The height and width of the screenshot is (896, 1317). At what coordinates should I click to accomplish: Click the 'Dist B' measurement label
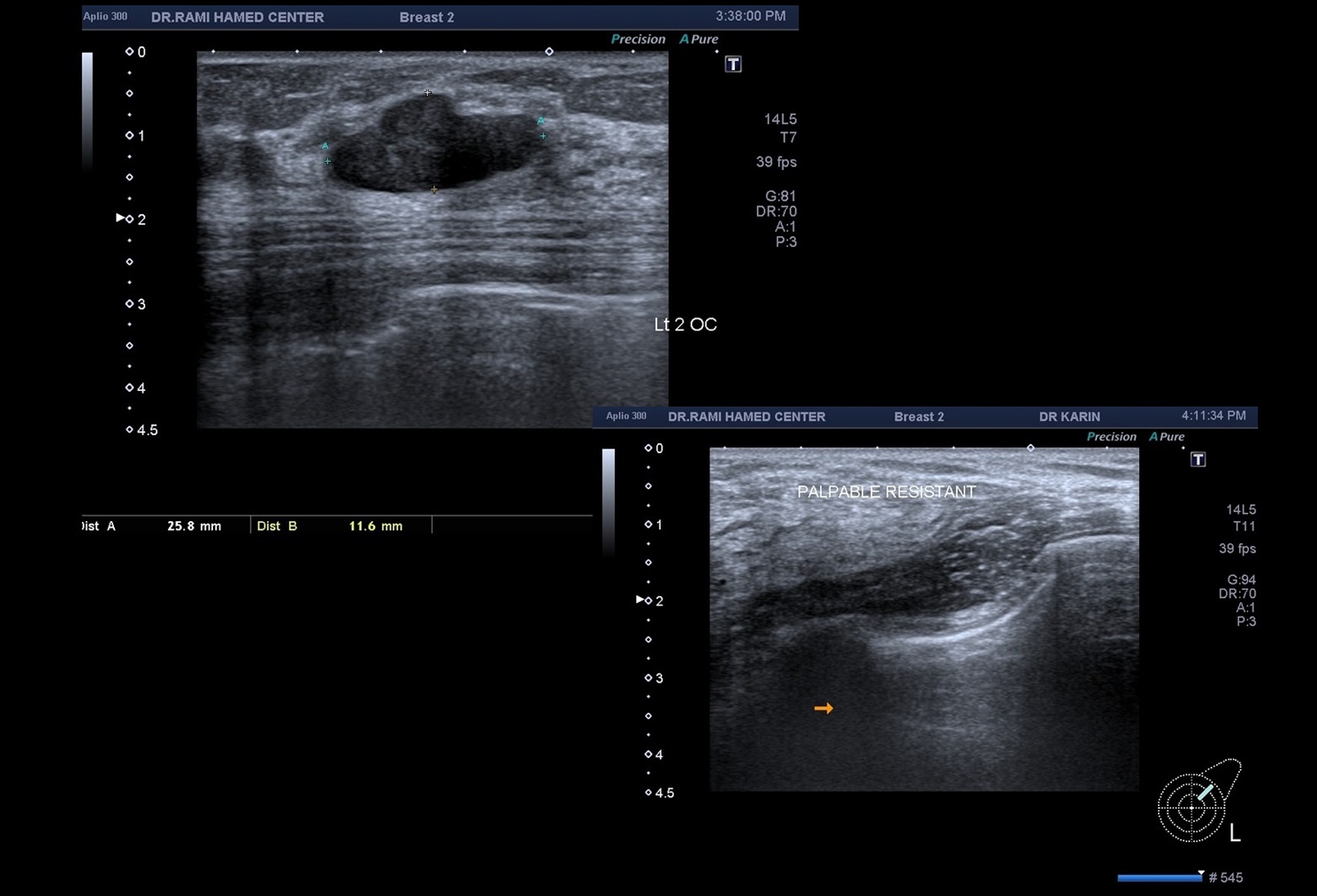(x=277, y=525)
